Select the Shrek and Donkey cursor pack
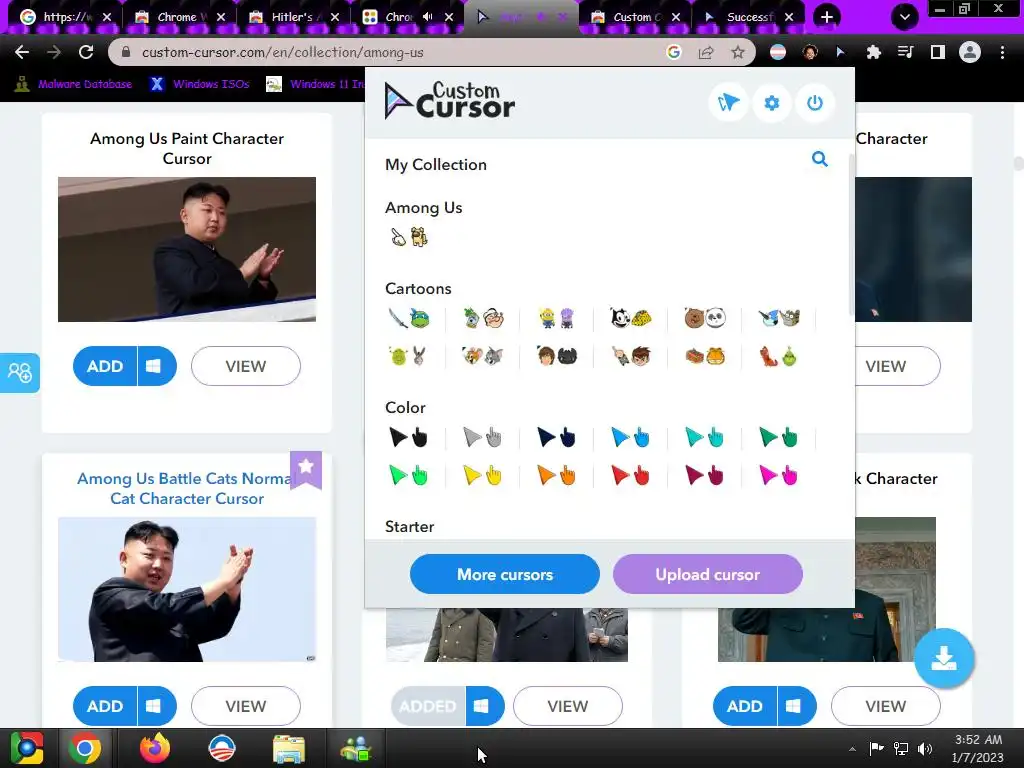The image size is (1024, 768). coord(409,357)
